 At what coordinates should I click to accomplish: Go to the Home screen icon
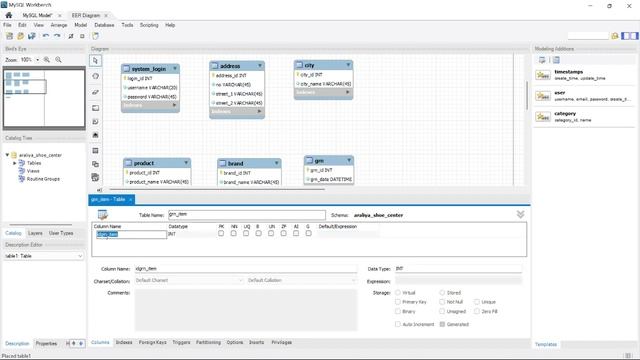9,15
